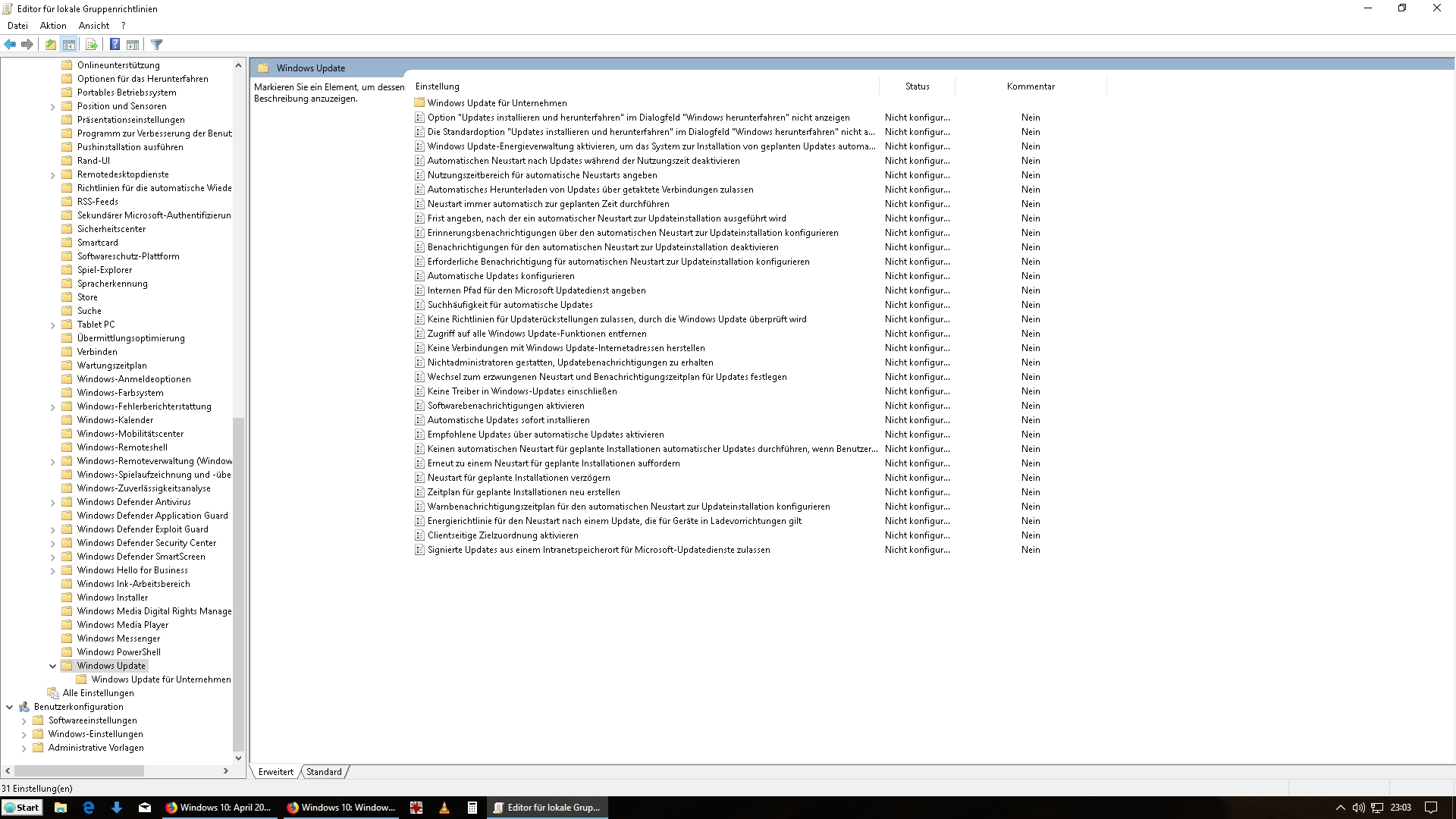Click the red splat taskbar icon
Image resolution: width=1456 pixels, height=819 pixels.
click(416, 808)
